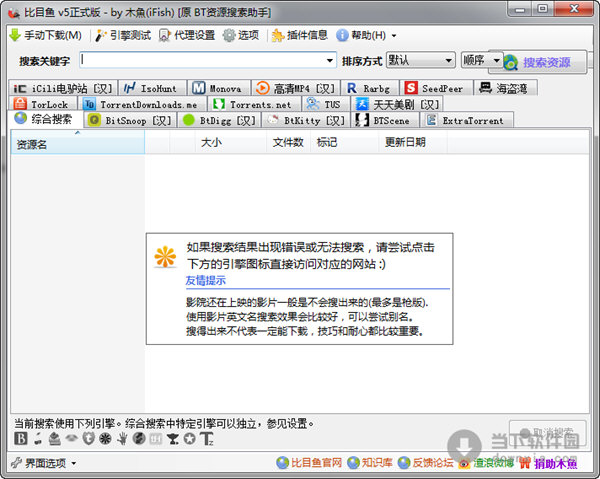Expand the search keyword history dropdown
The width and height of the screenshot is (600, 479).
(329, 60)
